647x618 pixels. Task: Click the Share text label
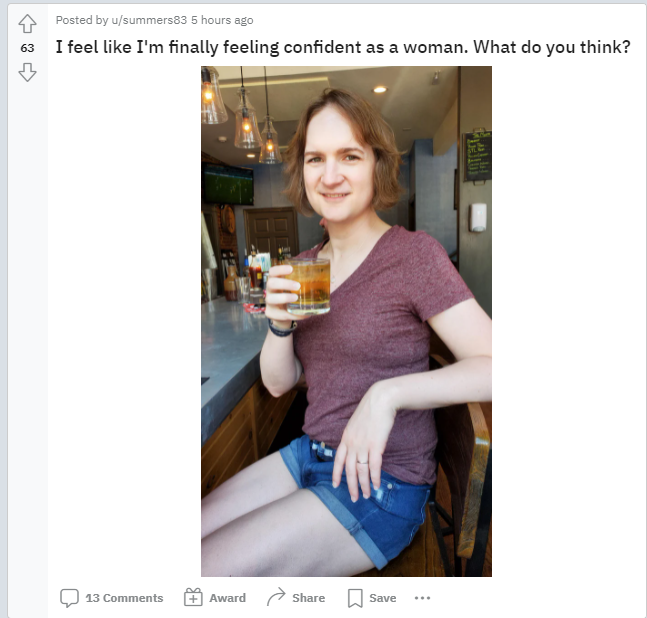(309, 598)
